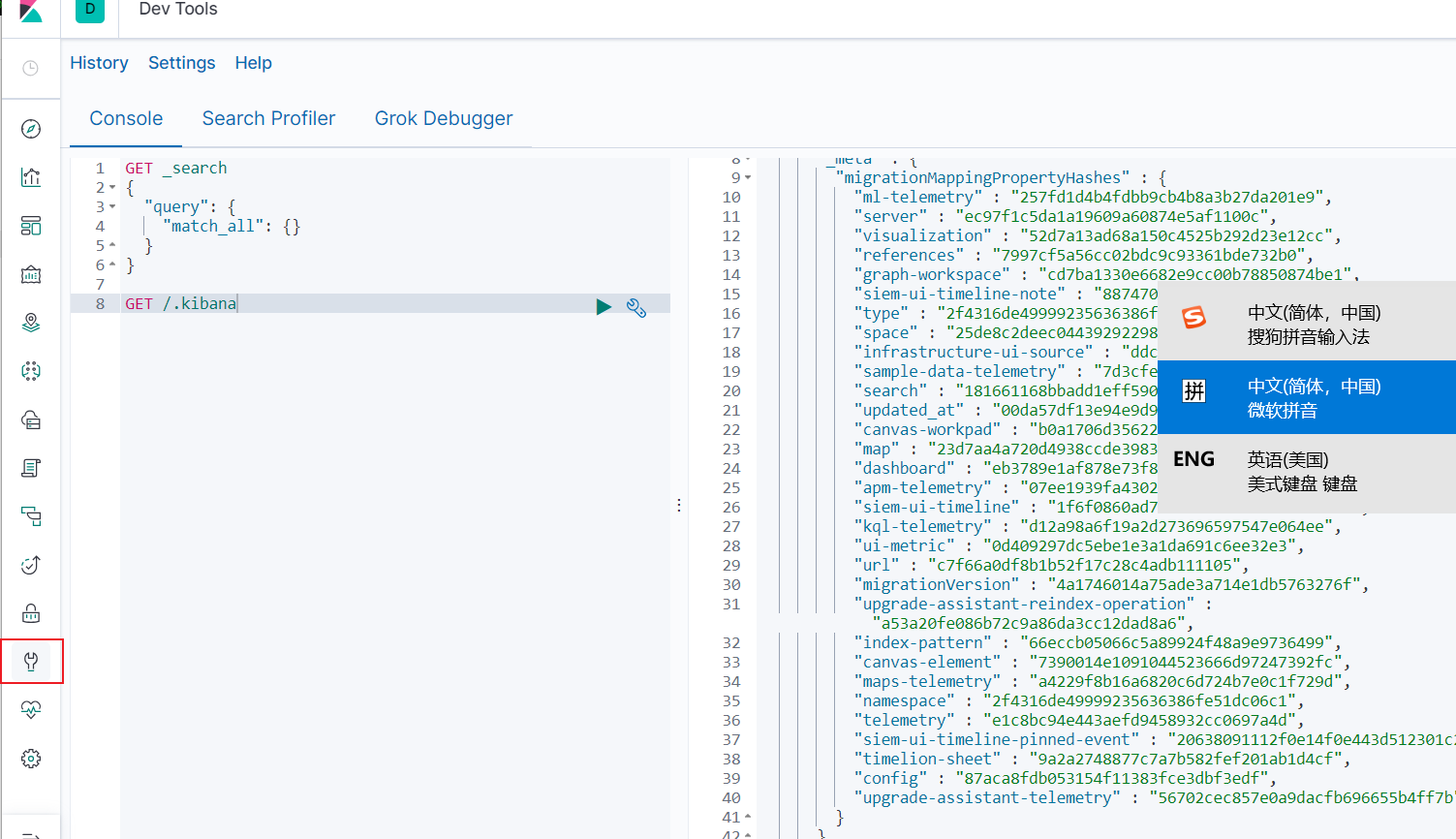Open Discover from the compass sidebar icon
This screenshot has height=839, width=1456.
(31, 129)
